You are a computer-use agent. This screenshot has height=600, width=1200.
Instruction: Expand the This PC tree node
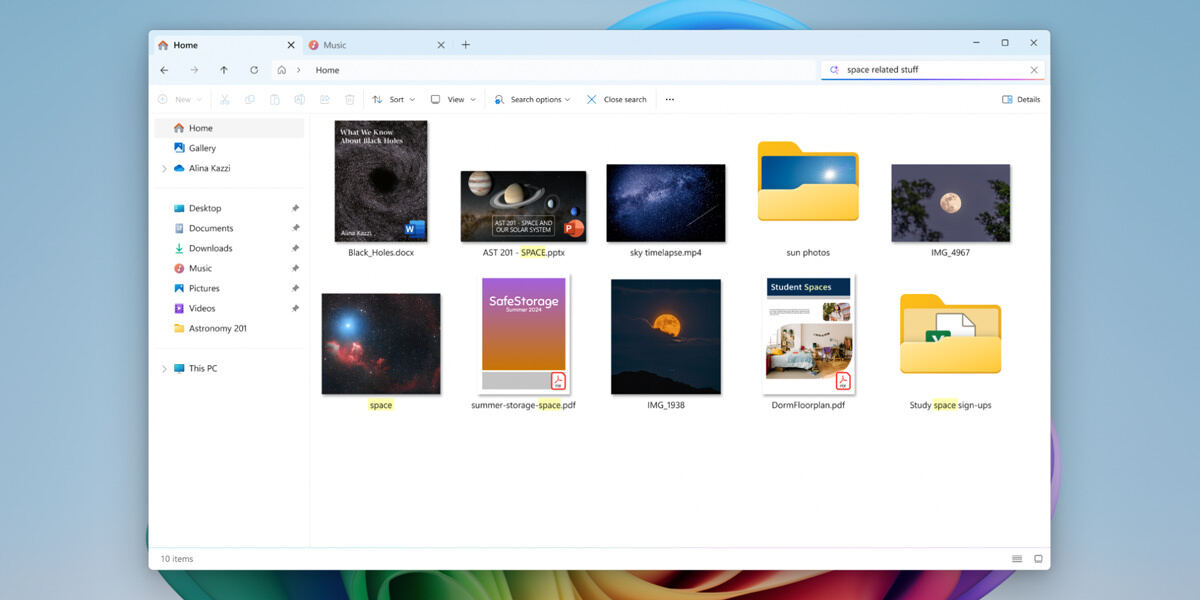(164, 368)
